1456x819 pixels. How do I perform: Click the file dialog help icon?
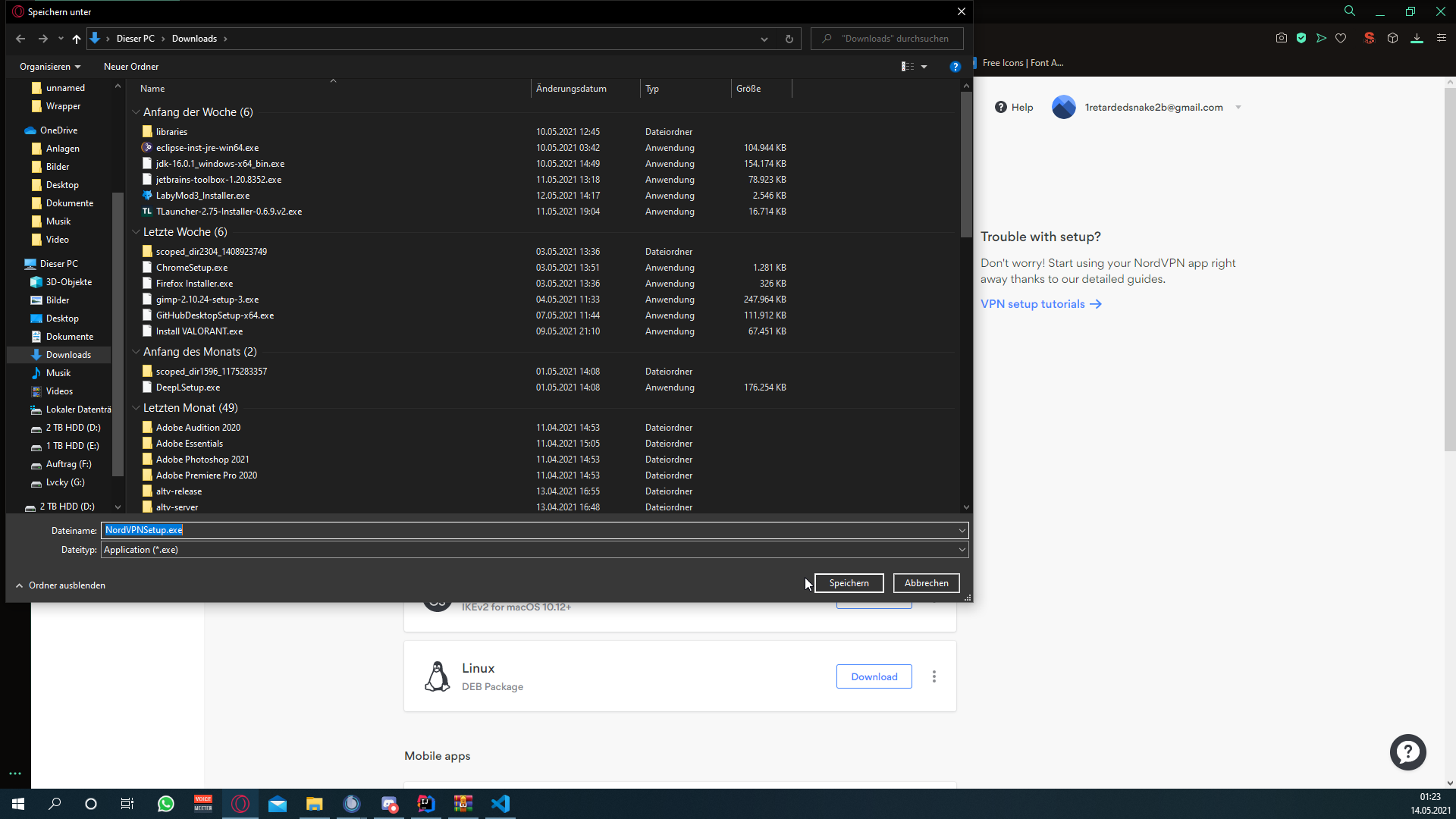coord(955,67)
